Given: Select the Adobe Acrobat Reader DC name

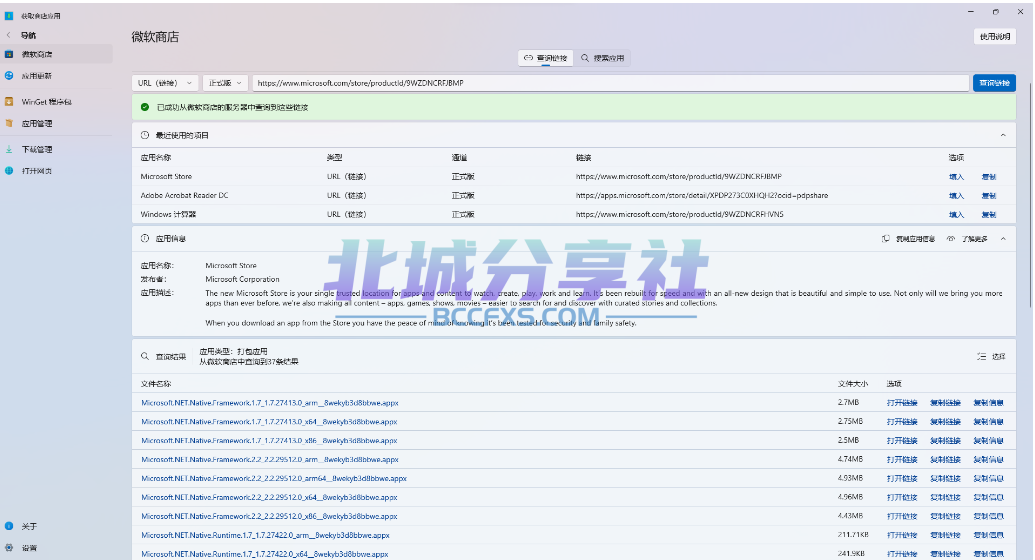Looking at the screenshot, I should click(x=184, y=195).
